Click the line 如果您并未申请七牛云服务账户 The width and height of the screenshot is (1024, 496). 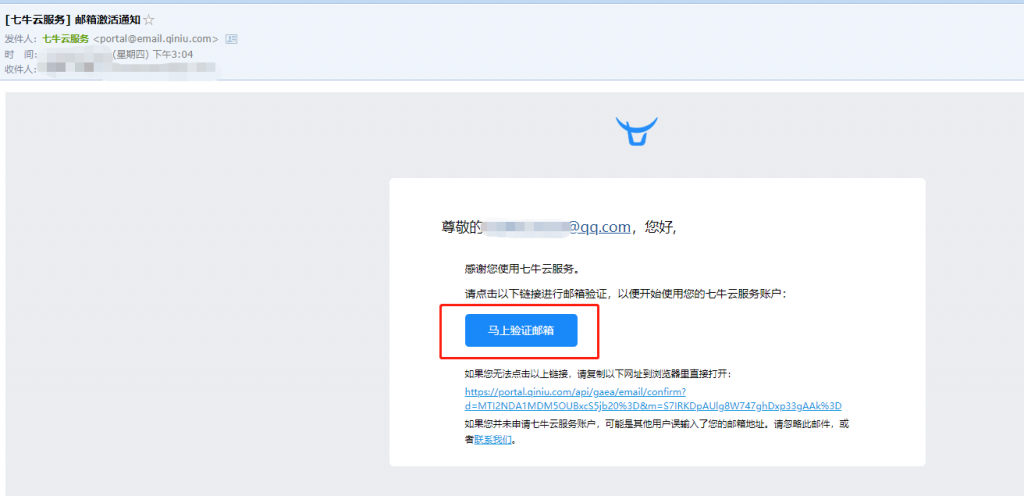pos(656,431)
